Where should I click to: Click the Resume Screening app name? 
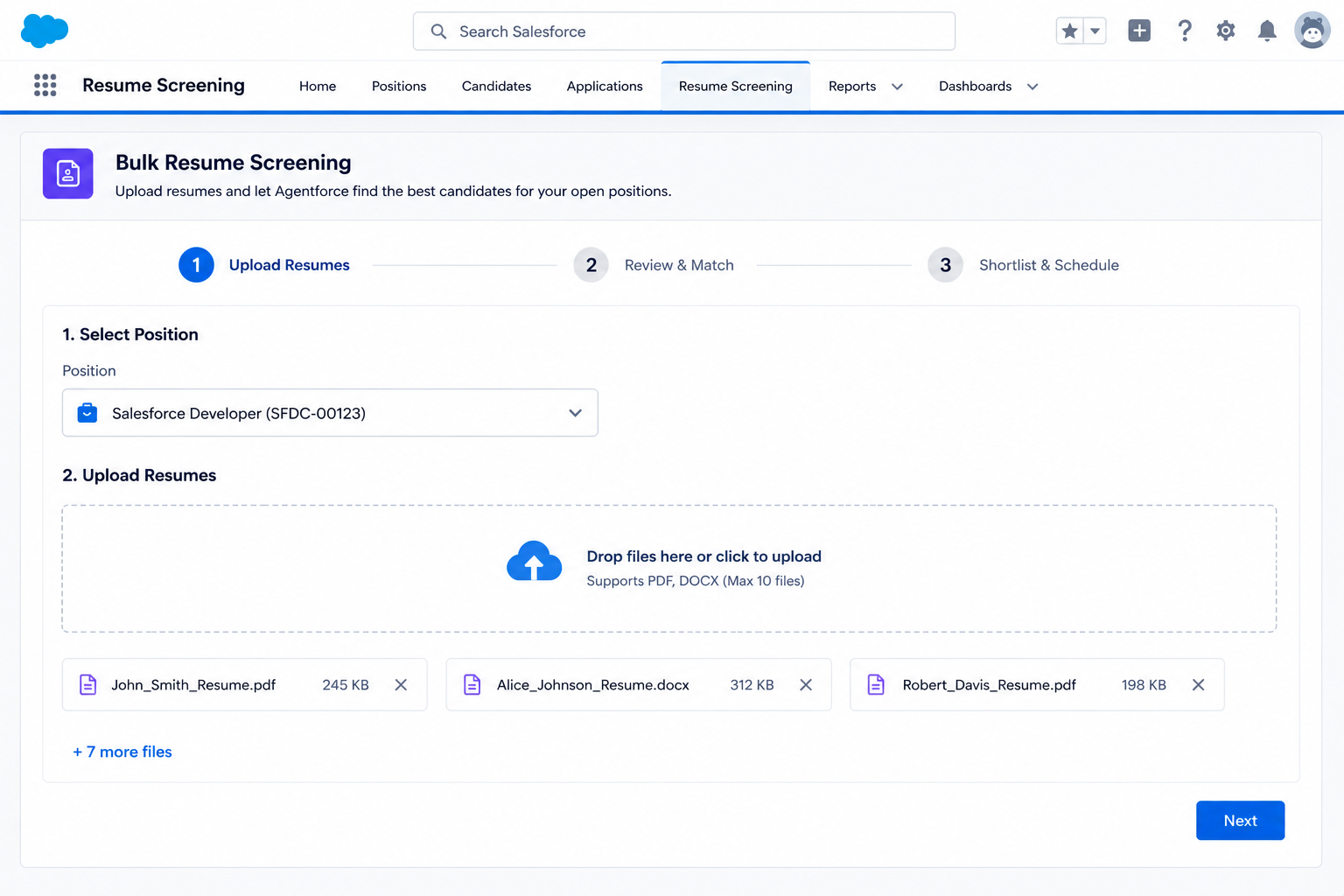pyautogui.click(x=164, y=85)
